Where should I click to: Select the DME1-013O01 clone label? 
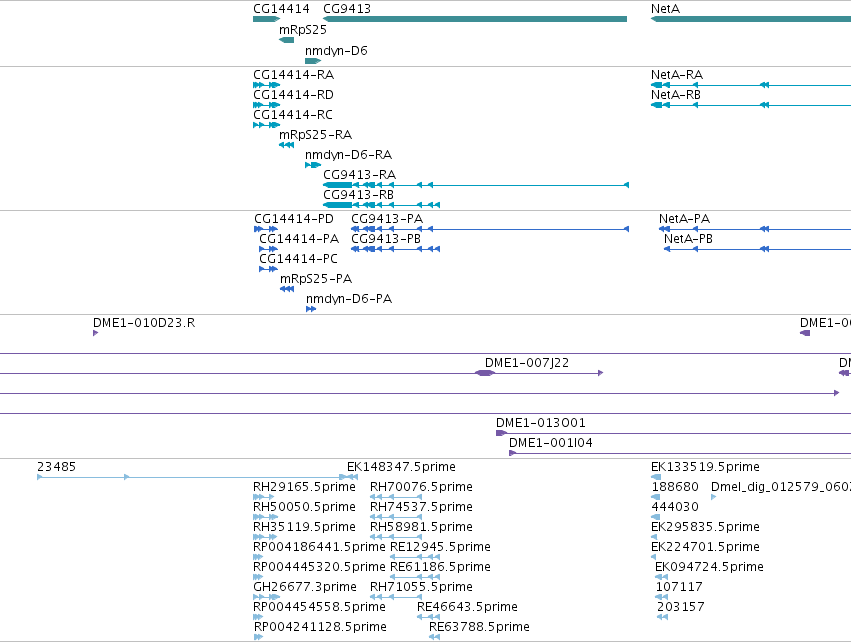pos(541,423)
